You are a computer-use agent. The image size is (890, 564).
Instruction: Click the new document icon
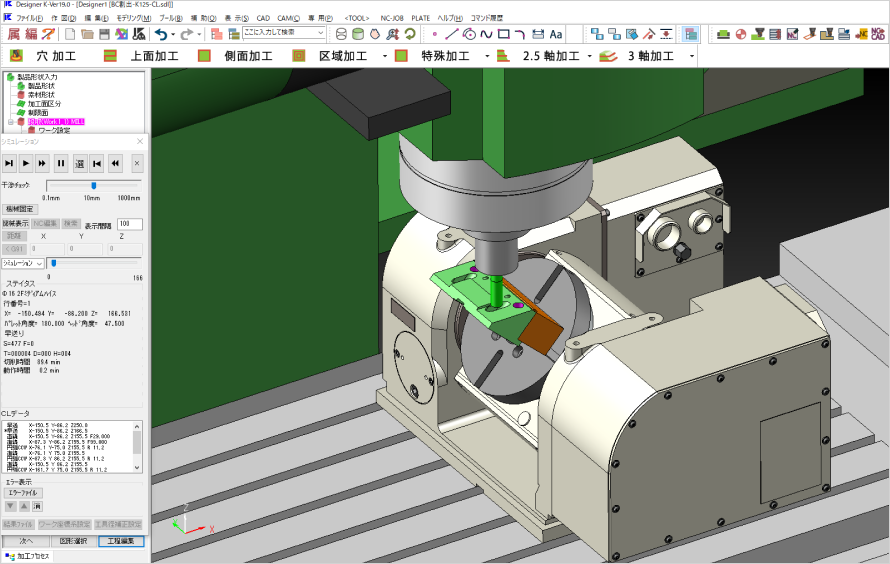click(x=71, y=33)
